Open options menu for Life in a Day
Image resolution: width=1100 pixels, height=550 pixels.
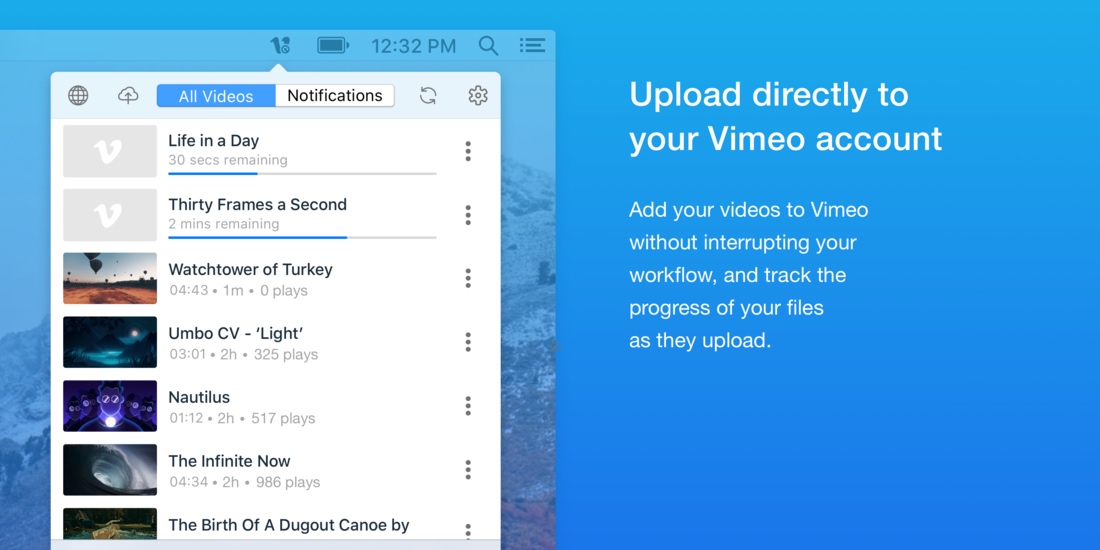pyautogui.click(x=468, y=151)
